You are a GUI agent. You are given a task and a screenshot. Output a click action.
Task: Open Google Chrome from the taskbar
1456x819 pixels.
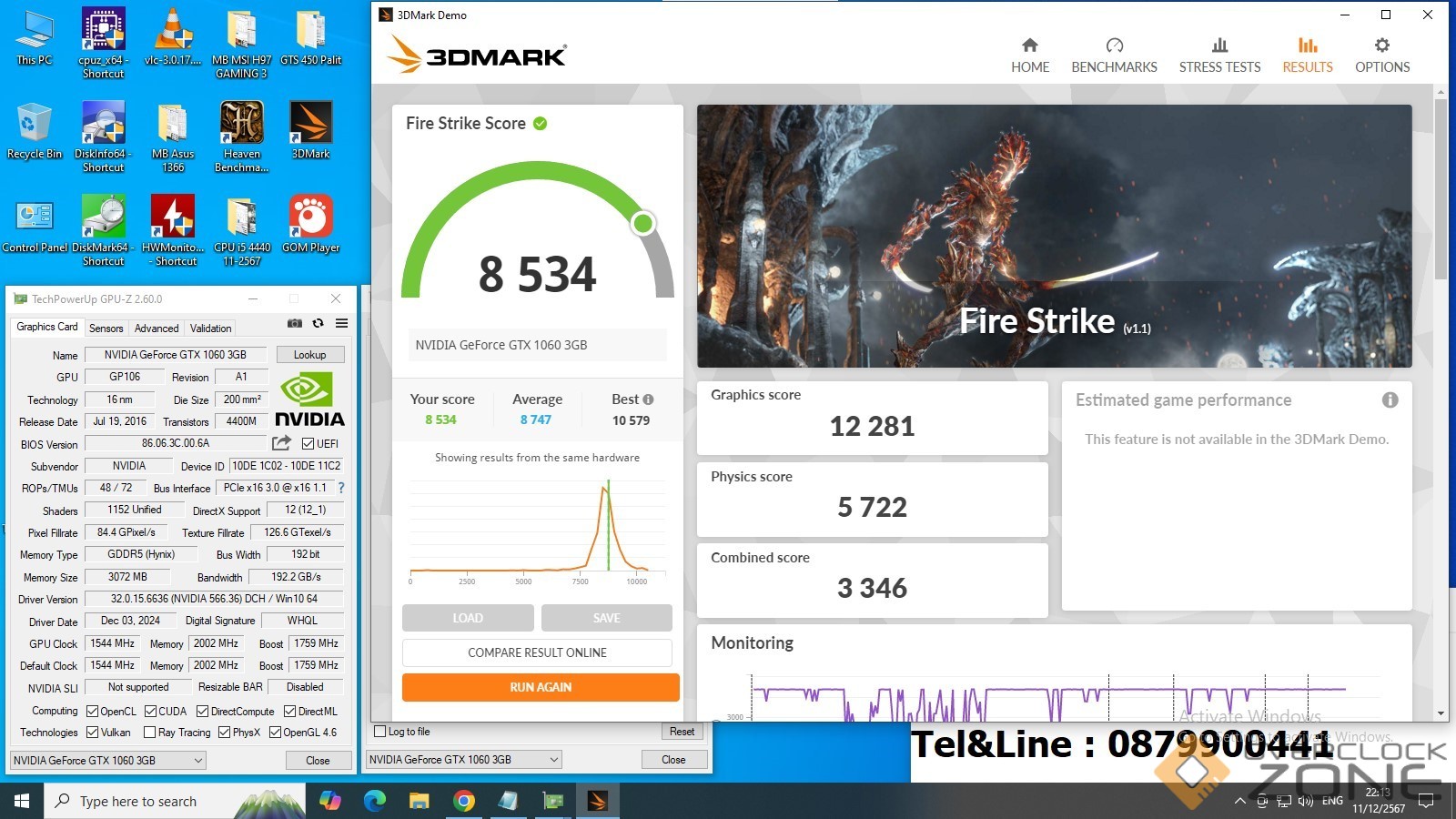(463, 801)
